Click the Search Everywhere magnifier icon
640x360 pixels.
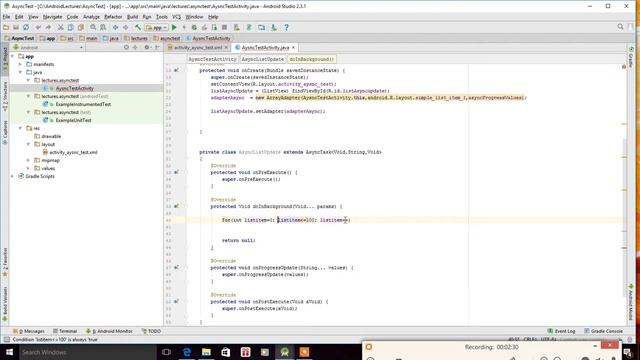pos(620,27)
